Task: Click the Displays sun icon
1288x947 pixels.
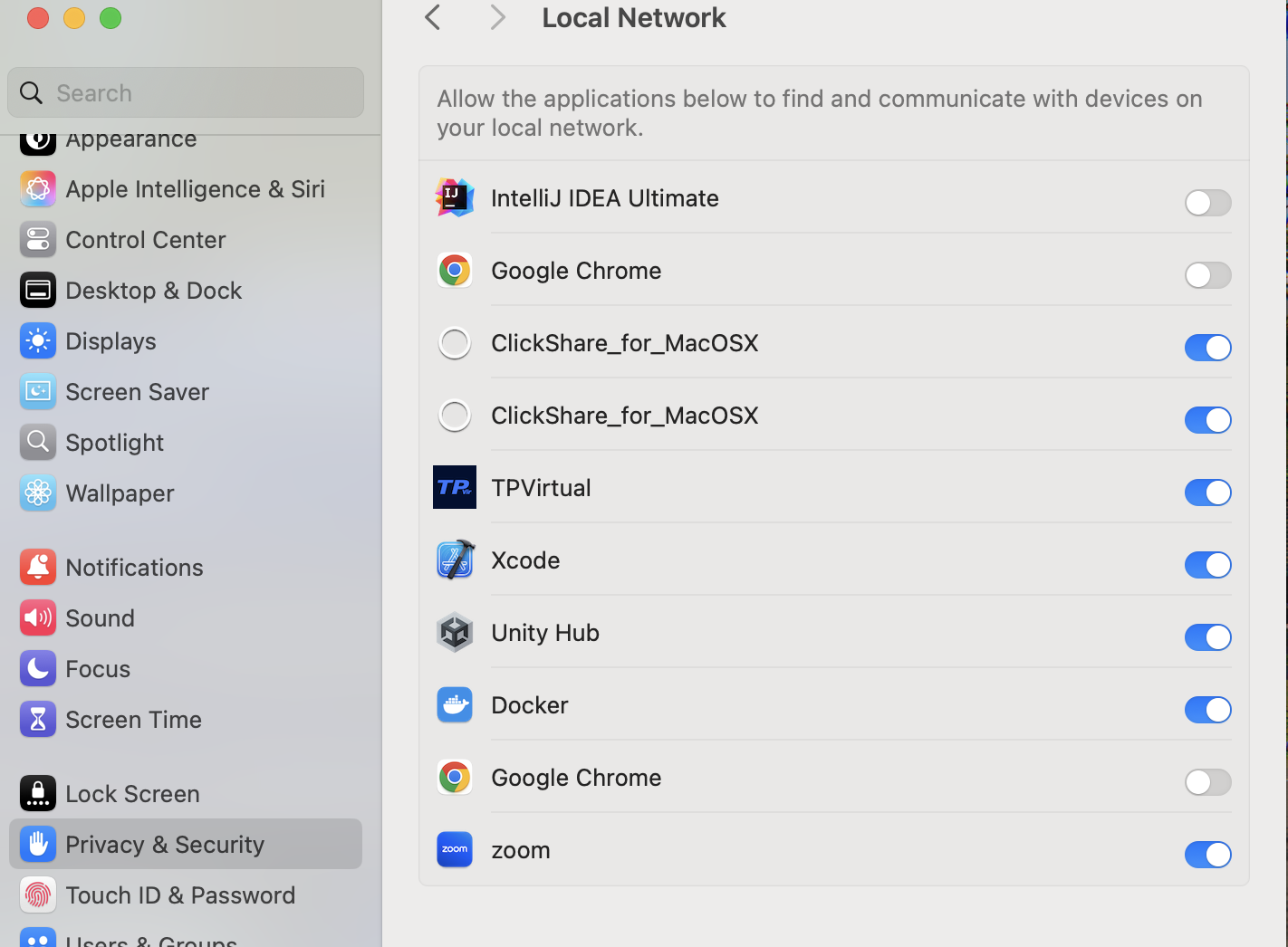Action: (x=38, y=341)
